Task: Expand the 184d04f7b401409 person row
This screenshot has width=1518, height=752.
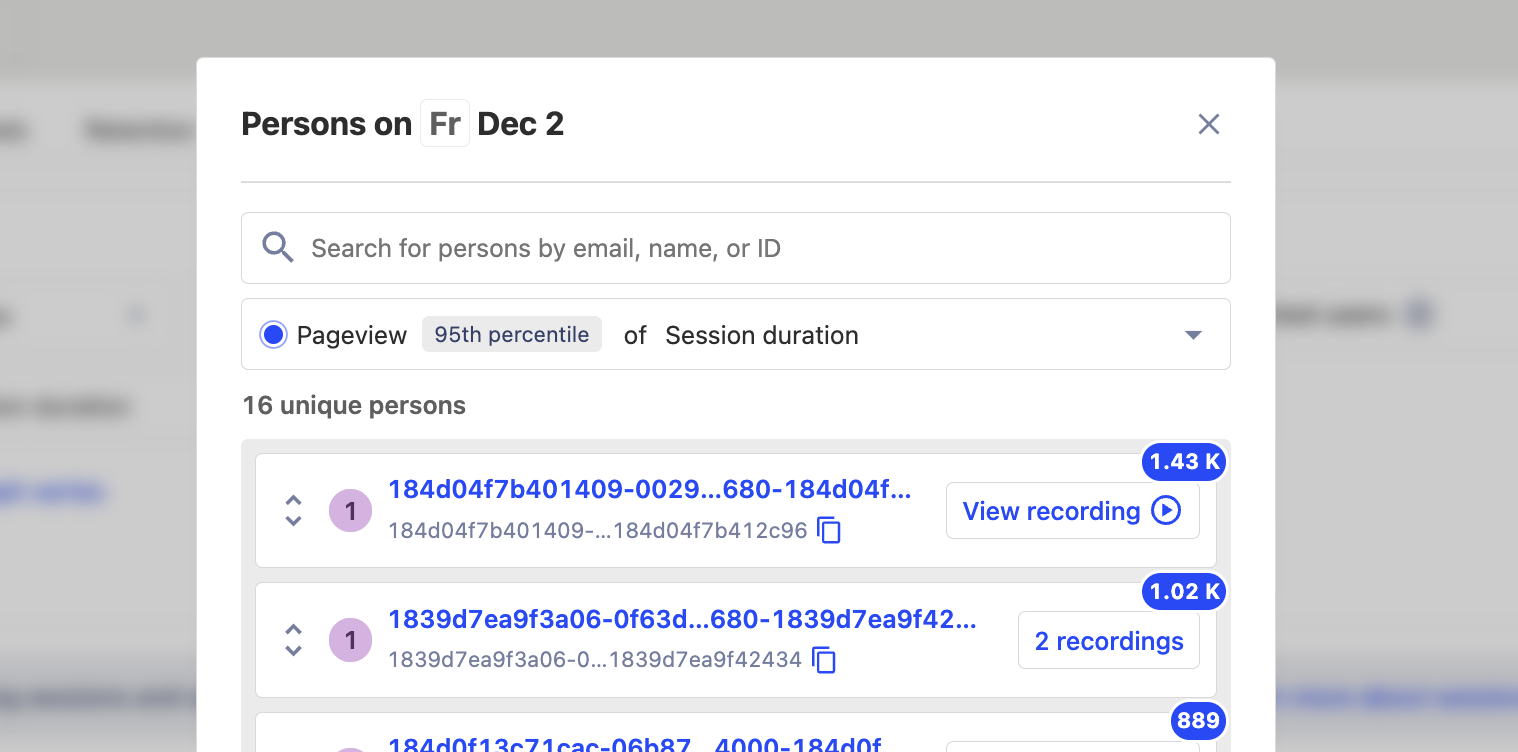Action: coord(293,511)
